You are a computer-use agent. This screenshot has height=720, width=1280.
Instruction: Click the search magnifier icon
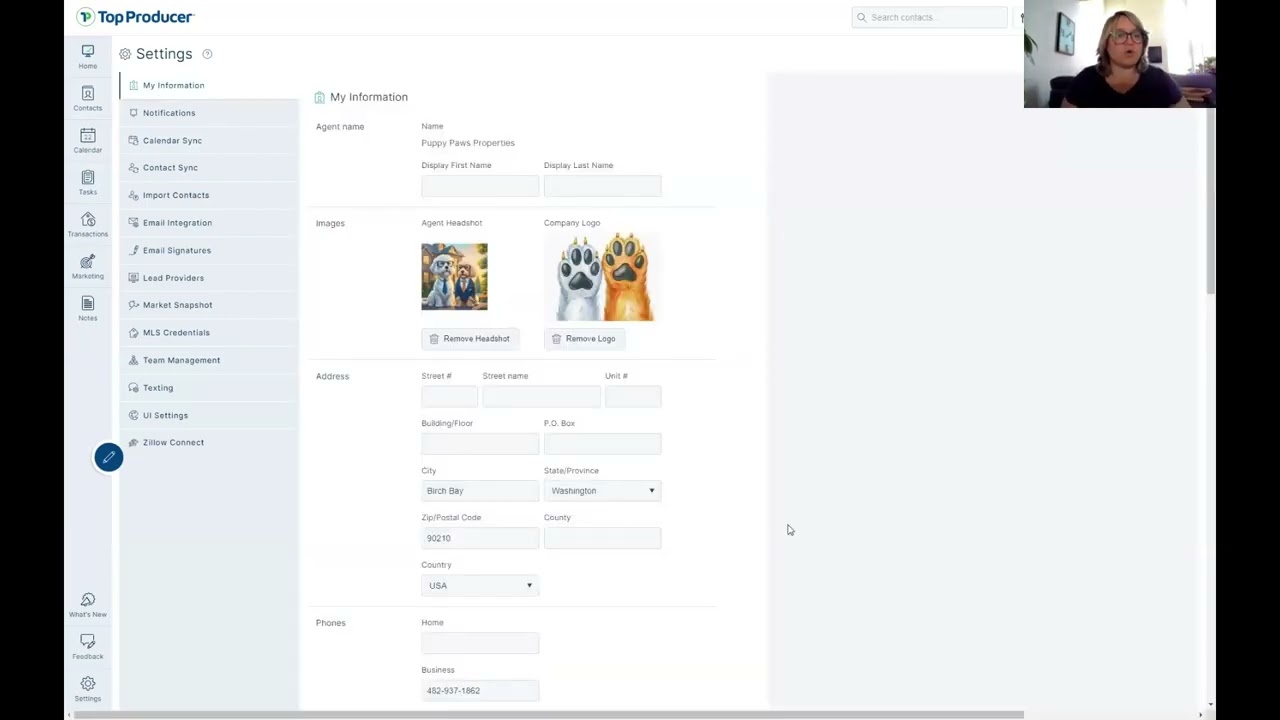861,17
